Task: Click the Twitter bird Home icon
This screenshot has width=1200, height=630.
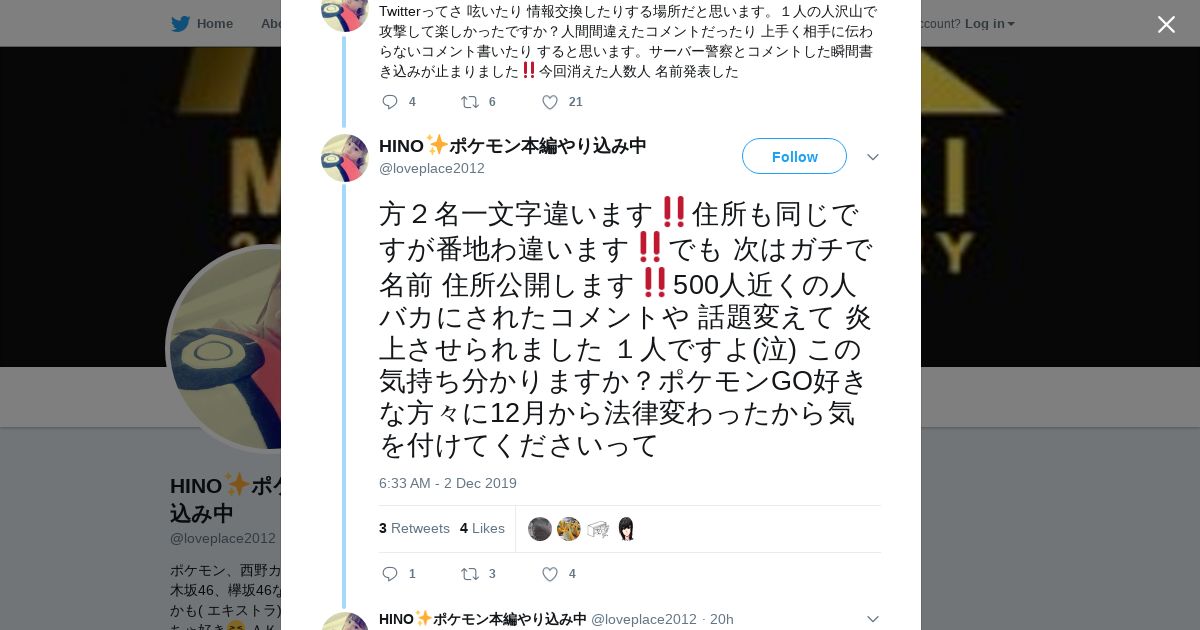Action: coord(180,24)
